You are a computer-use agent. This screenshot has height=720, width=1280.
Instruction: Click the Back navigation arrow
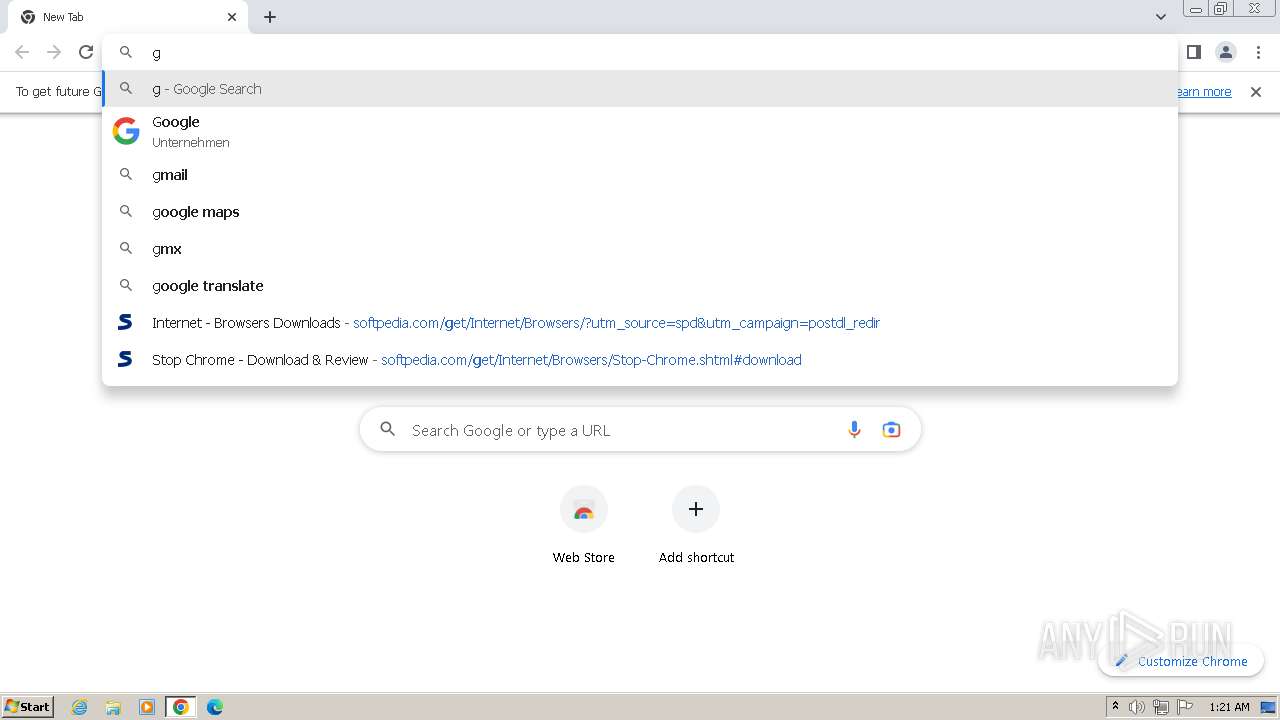point(22,52)
